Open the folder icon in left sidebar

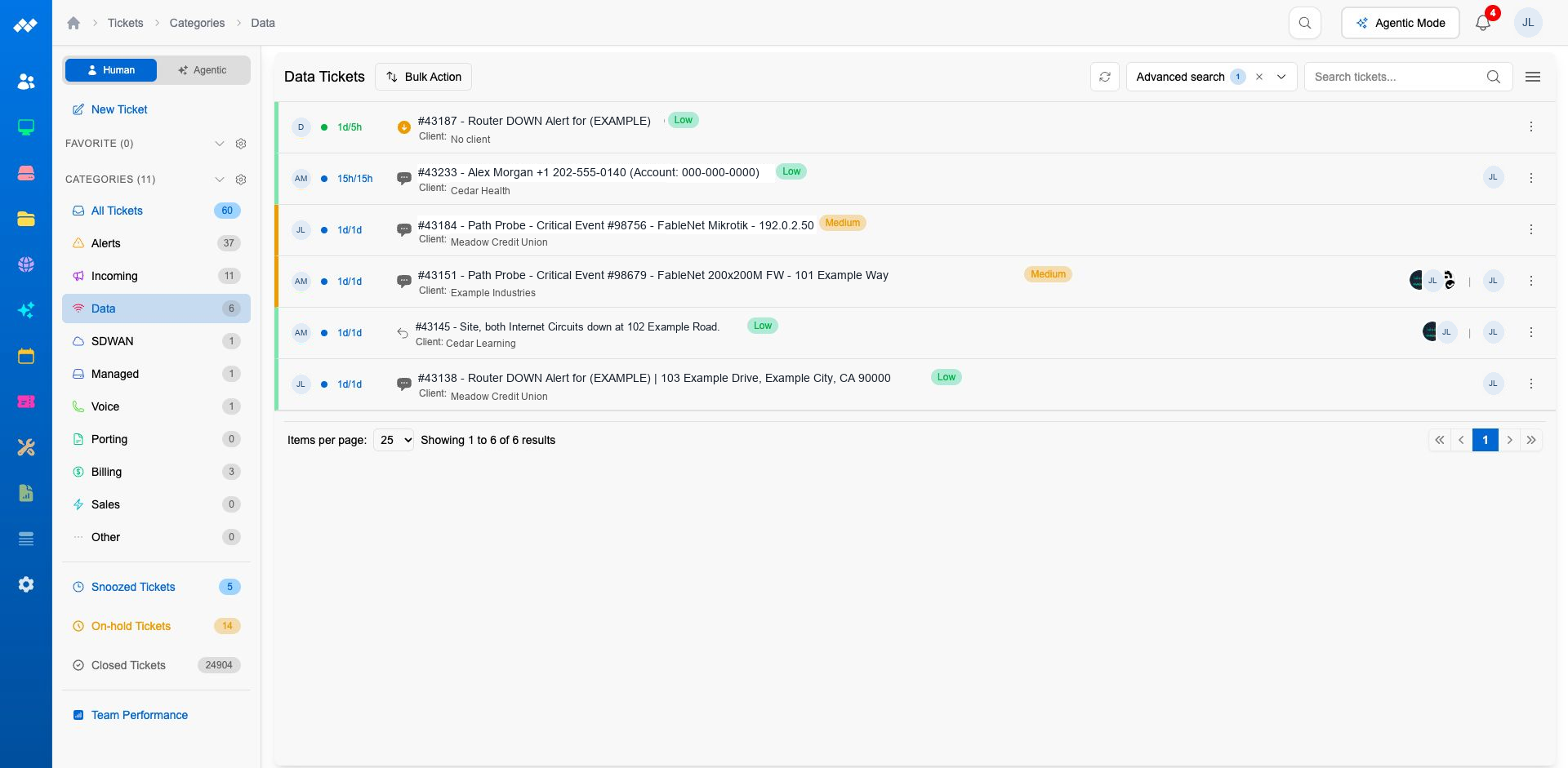click(x=26, y=219)
